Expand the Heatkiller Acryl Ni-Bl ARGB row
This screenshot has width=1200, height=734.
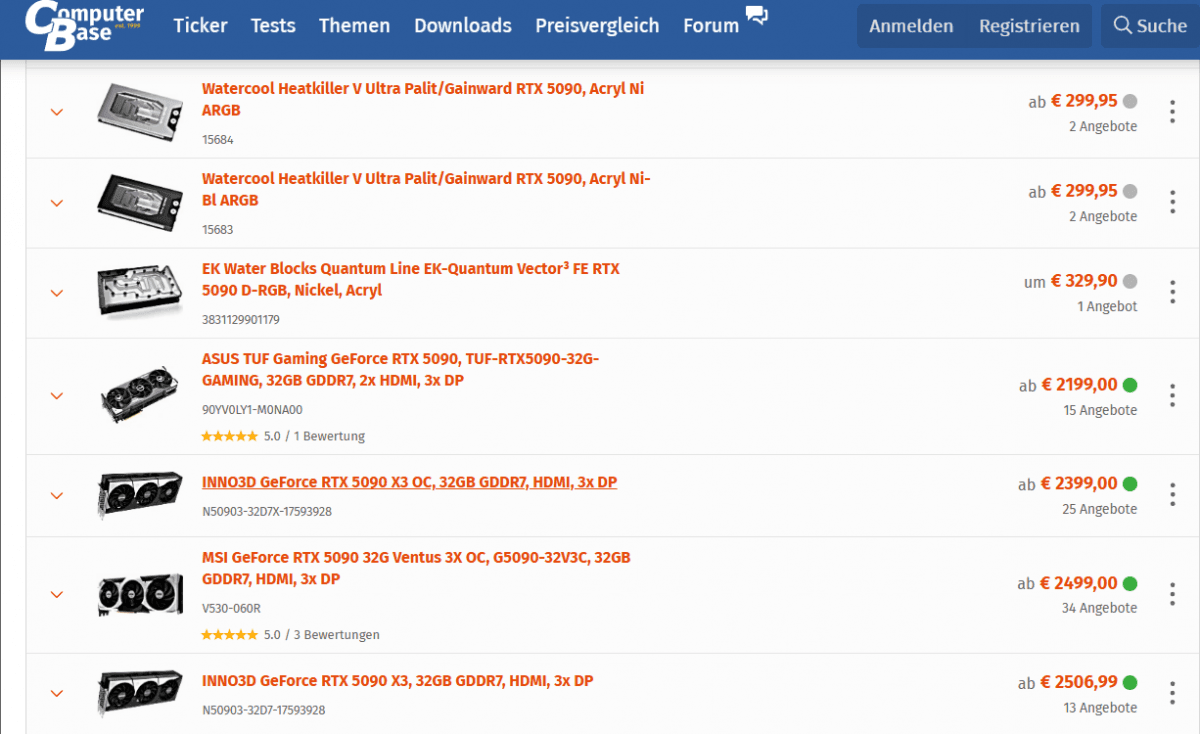pyautogui.click(x=57, y=203)
